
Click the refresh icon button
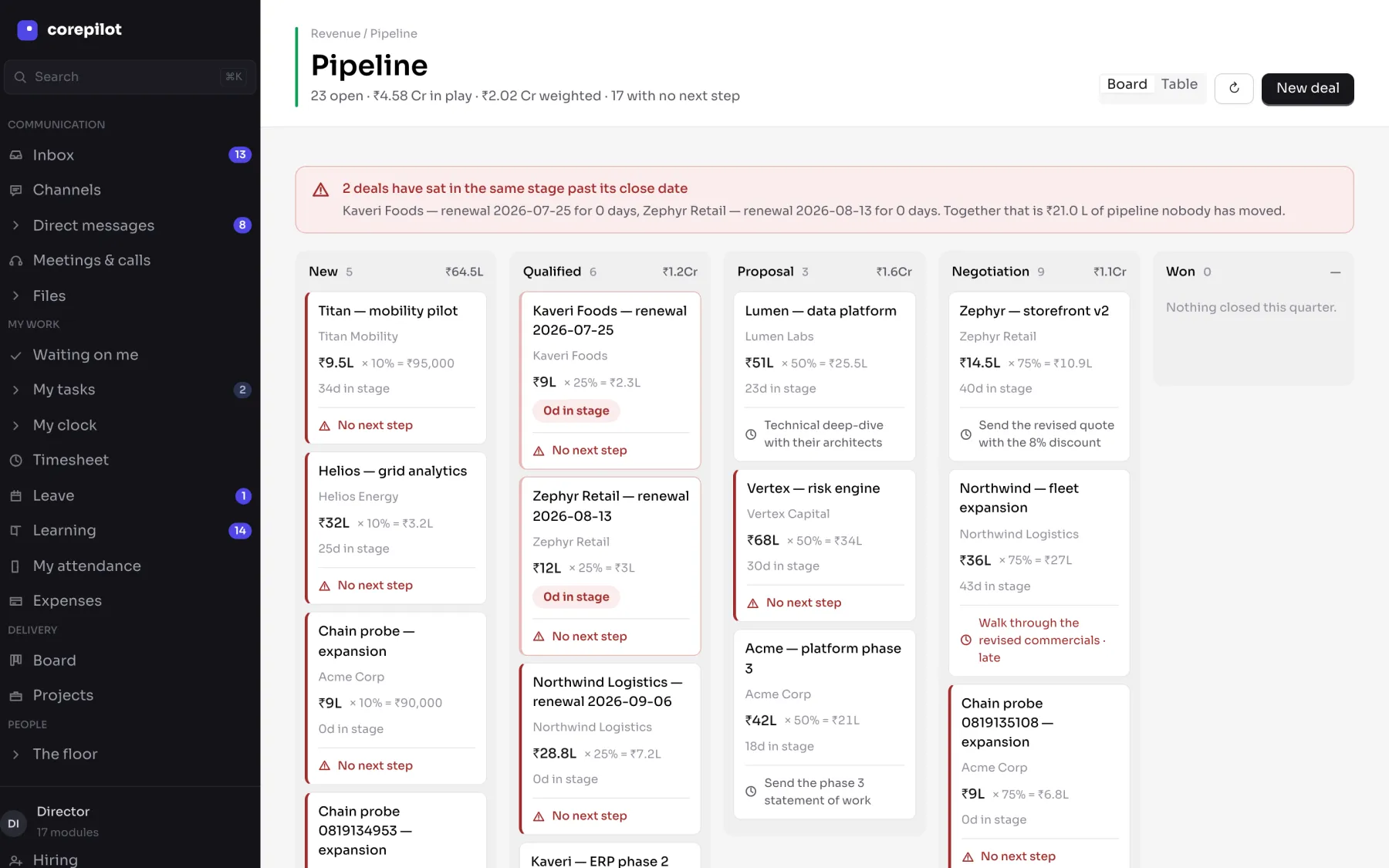[x=1234, y=88]
